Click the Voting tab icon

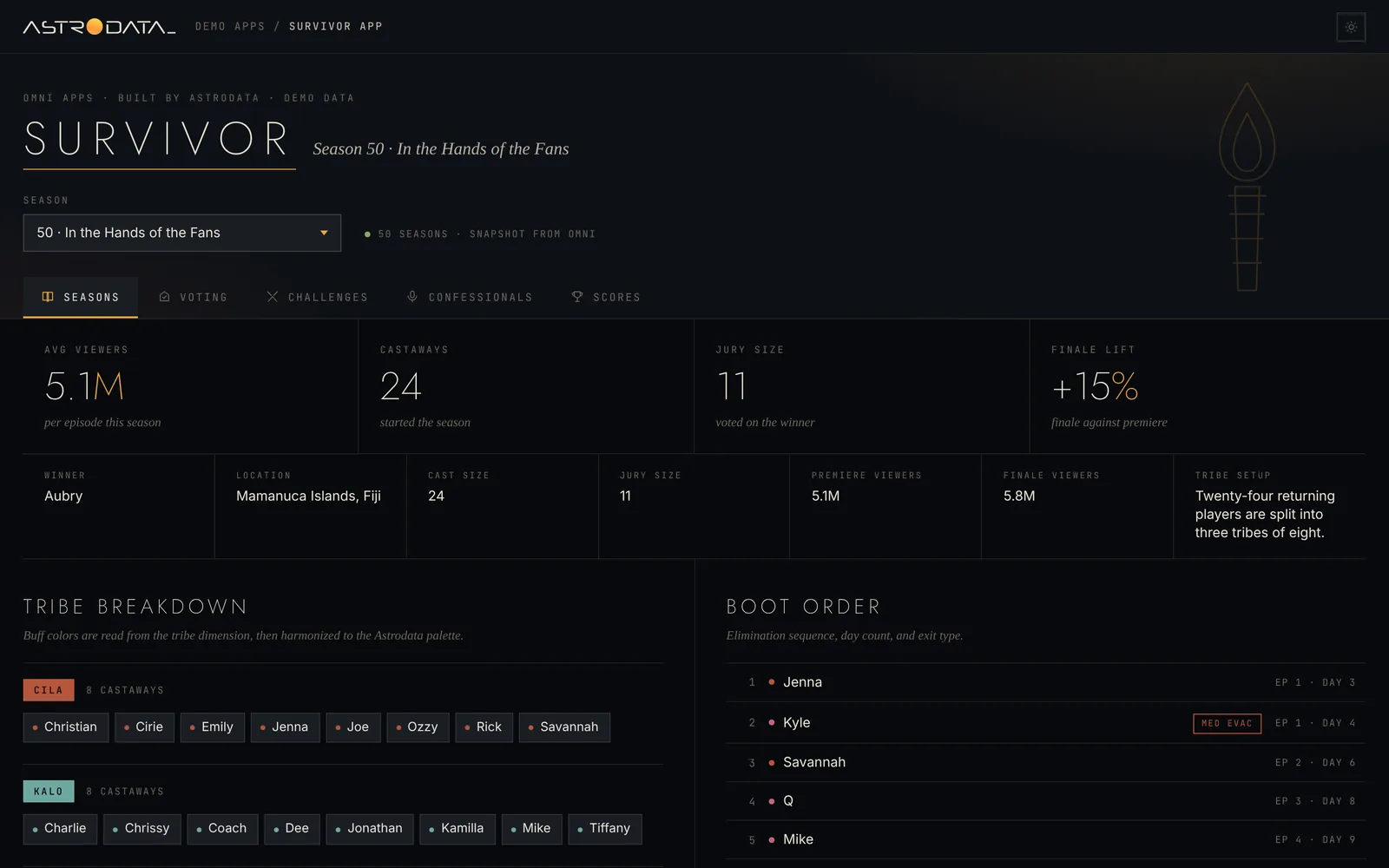(x=165, y=297)
